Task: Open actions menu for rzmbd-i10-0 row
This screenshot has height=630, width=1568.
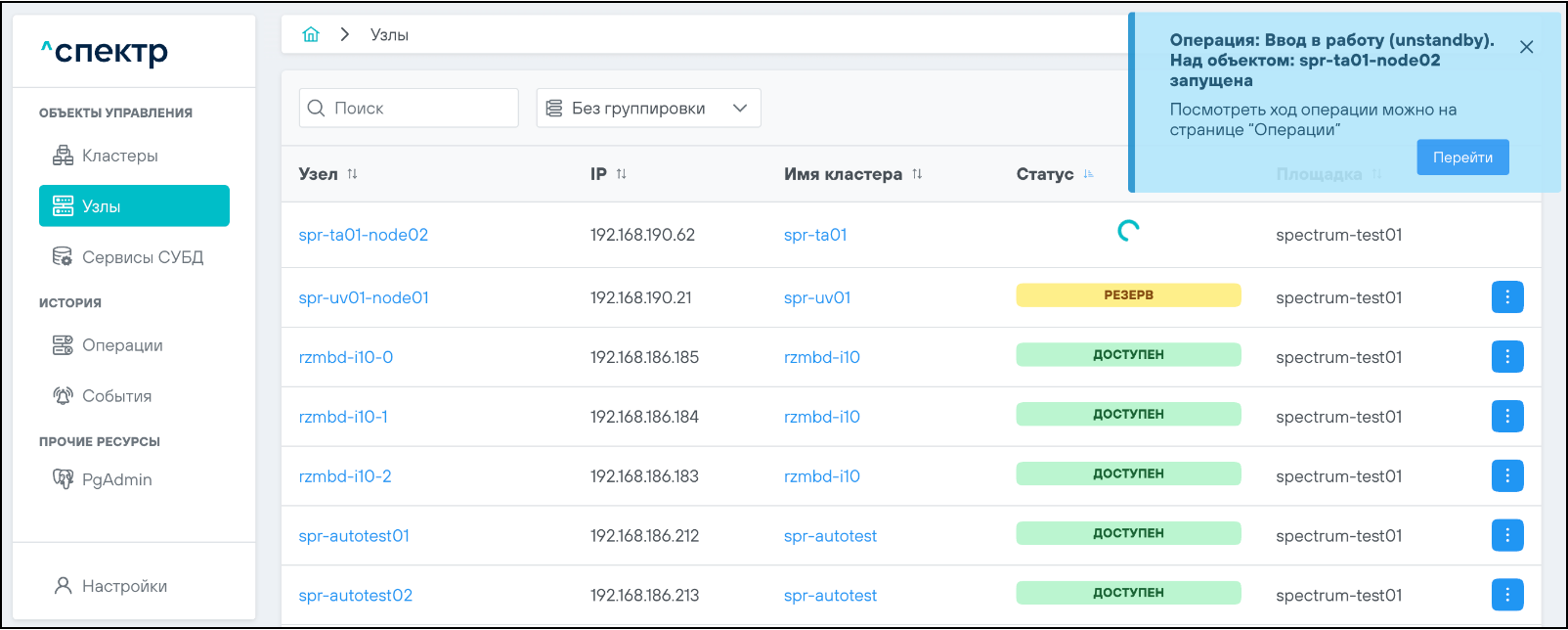Action: (1506, 357)
